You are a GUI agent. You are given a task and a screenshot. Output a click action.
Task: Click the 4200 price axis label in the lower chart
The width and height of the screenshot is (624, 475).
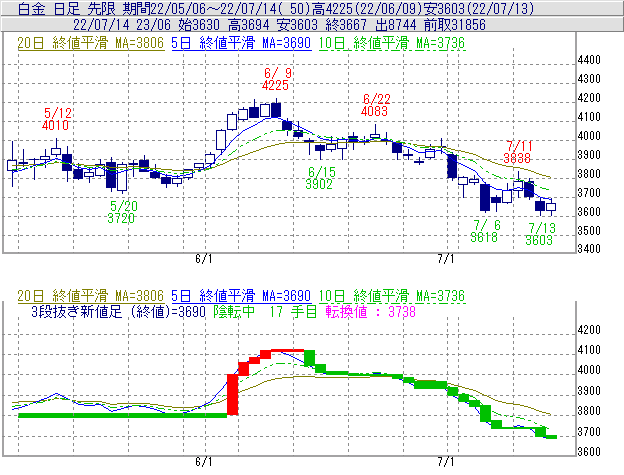(589, 330)
